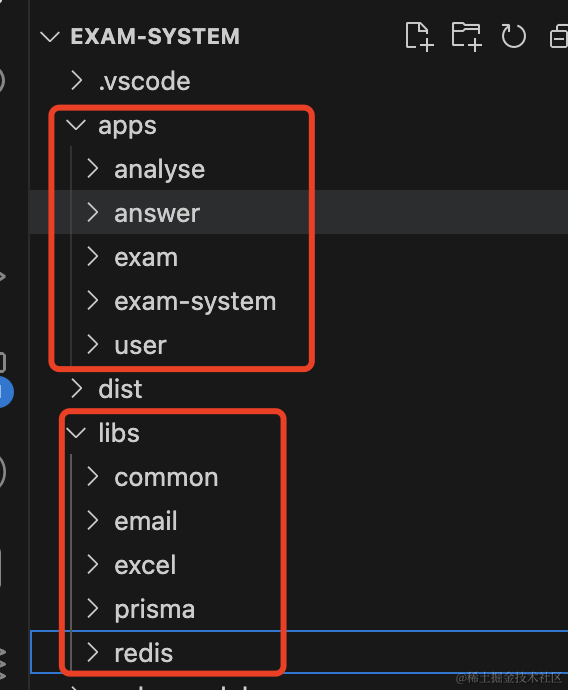Viewport: 568px width, 690px height.
Task: Expand the user folder chevron
Action: pos(92,345)
